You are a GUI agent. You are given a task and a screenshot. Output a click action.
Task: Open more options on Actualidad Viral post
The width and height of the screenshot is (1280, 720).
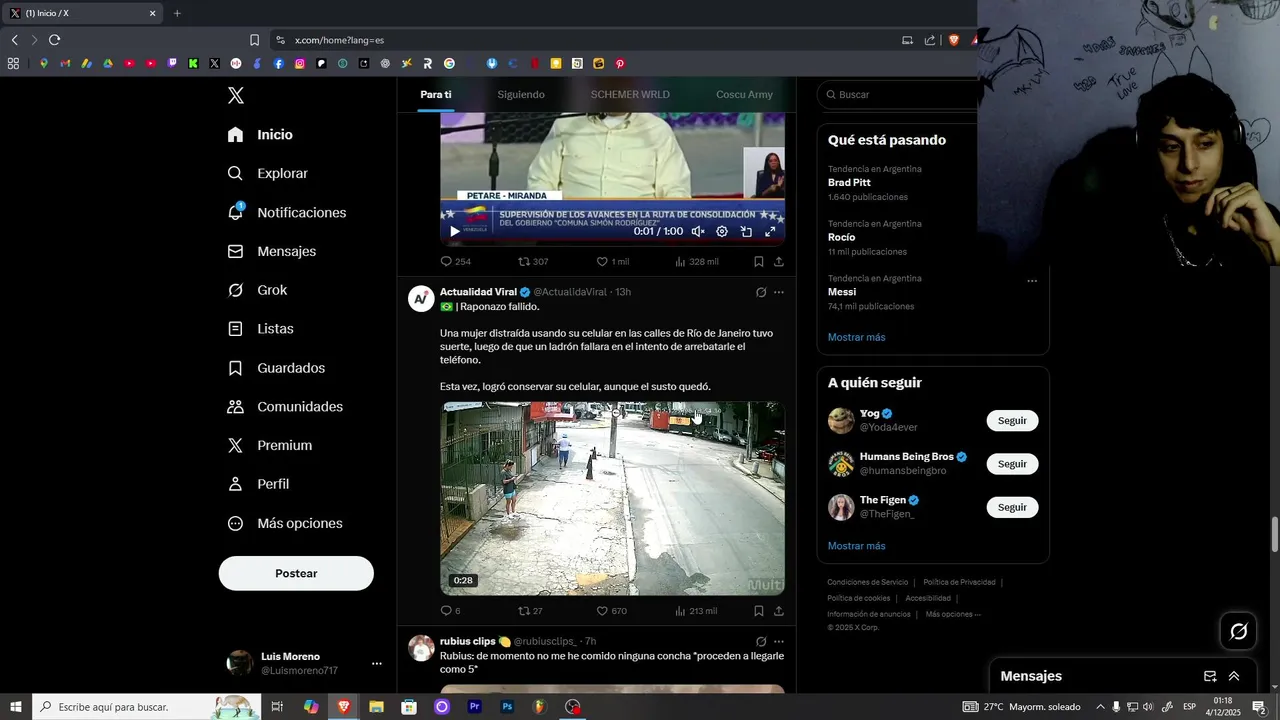coord(779,292)
